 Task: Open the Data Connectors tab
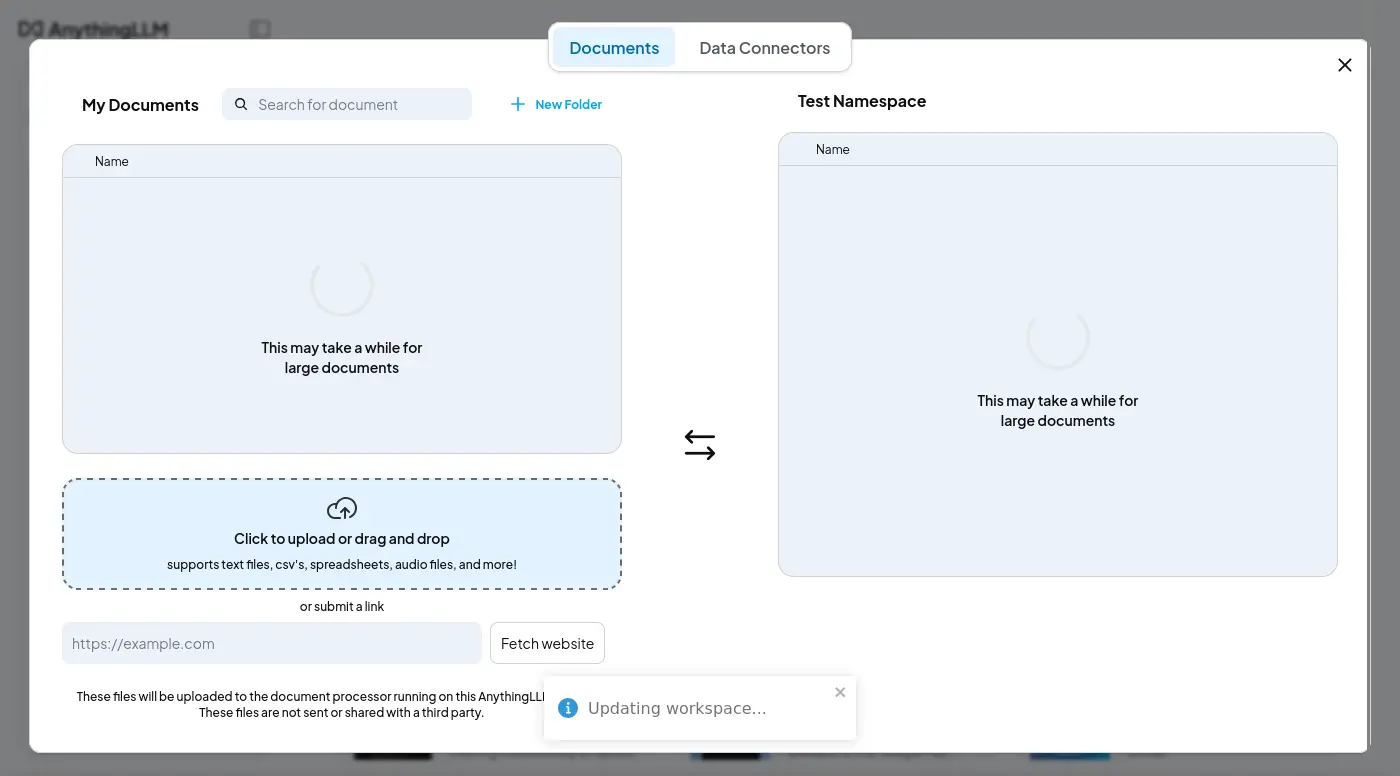click(x=764, y=48)
